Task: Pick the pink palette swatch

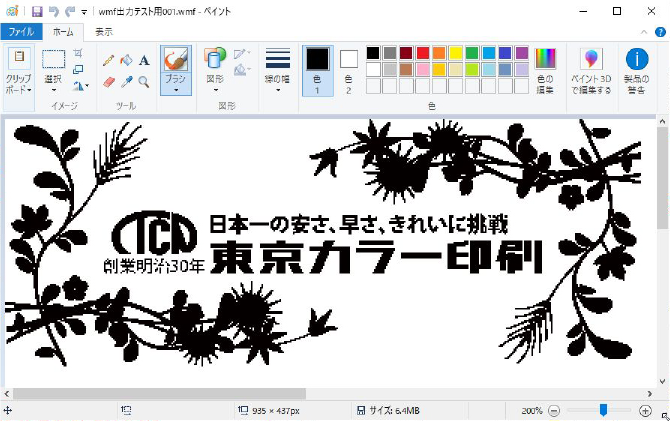Action: tap(423, 69)
